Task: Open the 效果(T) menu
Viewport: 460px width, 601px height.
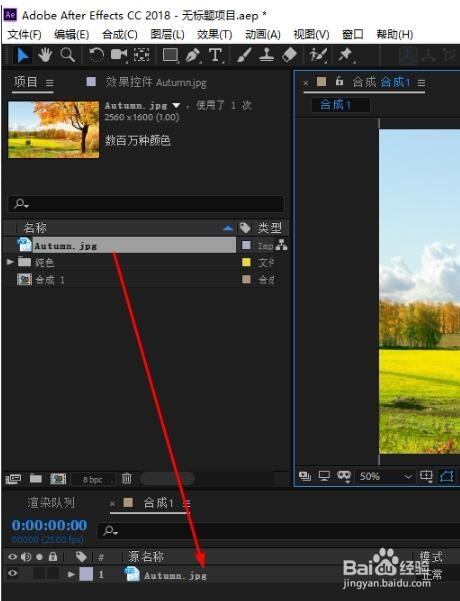Action: click(215, 34)
